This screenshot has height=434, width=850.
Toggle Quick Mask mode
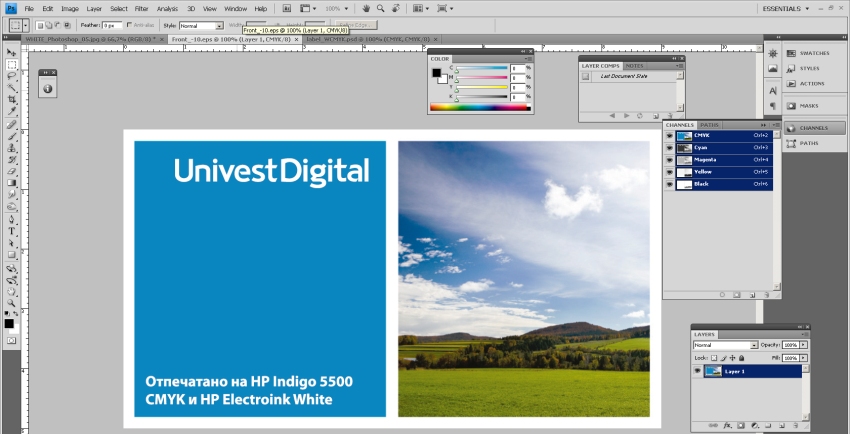11,341
